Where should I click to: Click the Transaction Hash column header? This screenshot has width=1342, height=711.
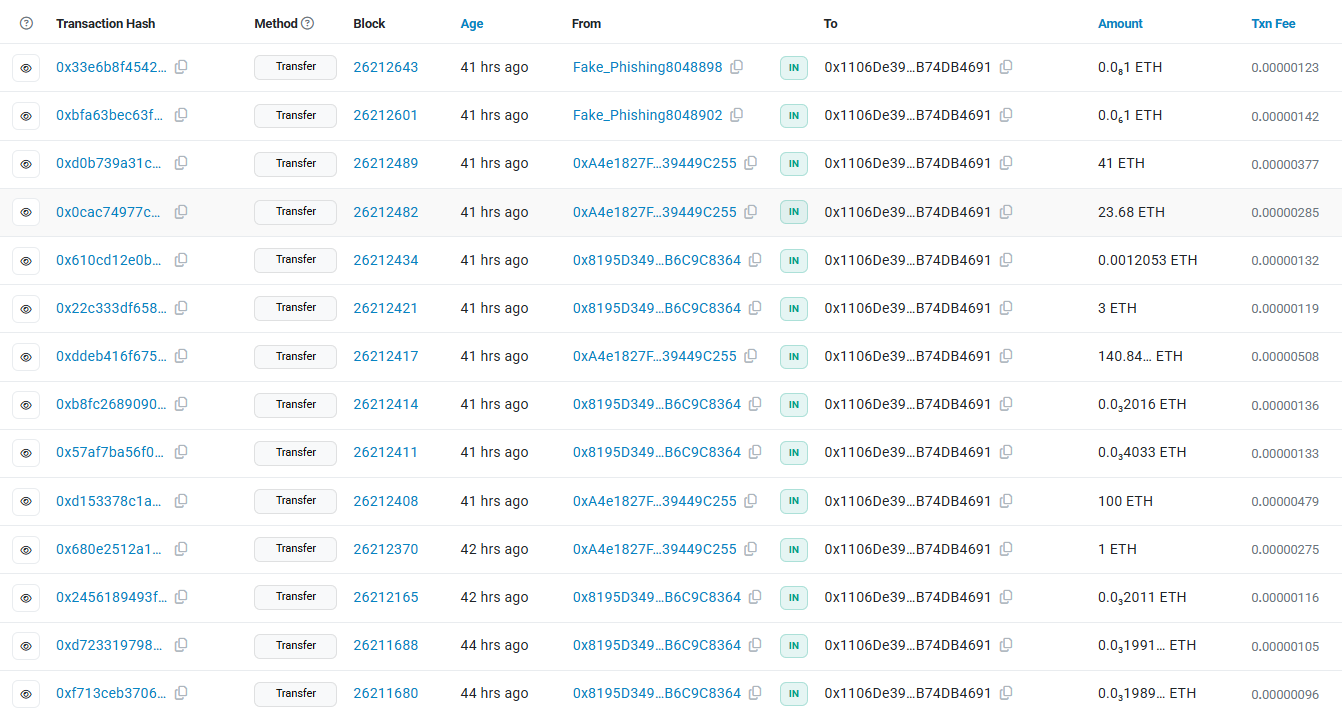tap(106, 23)
